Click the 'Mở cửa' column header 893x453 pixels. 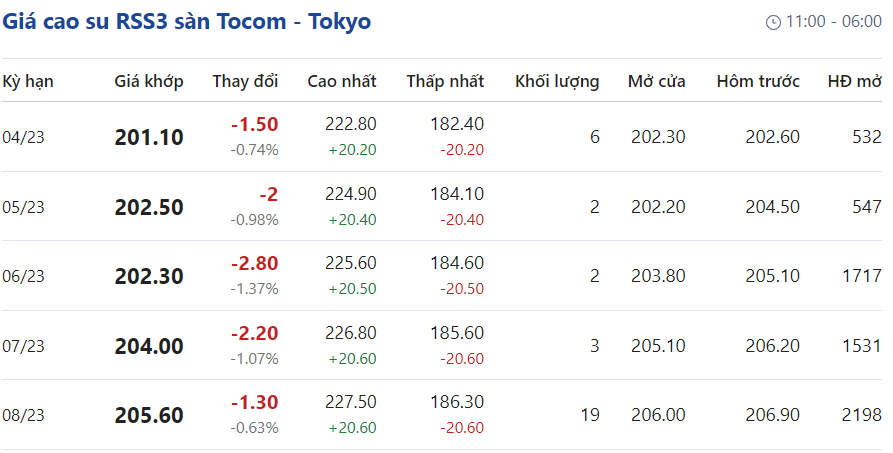[657, 82]
